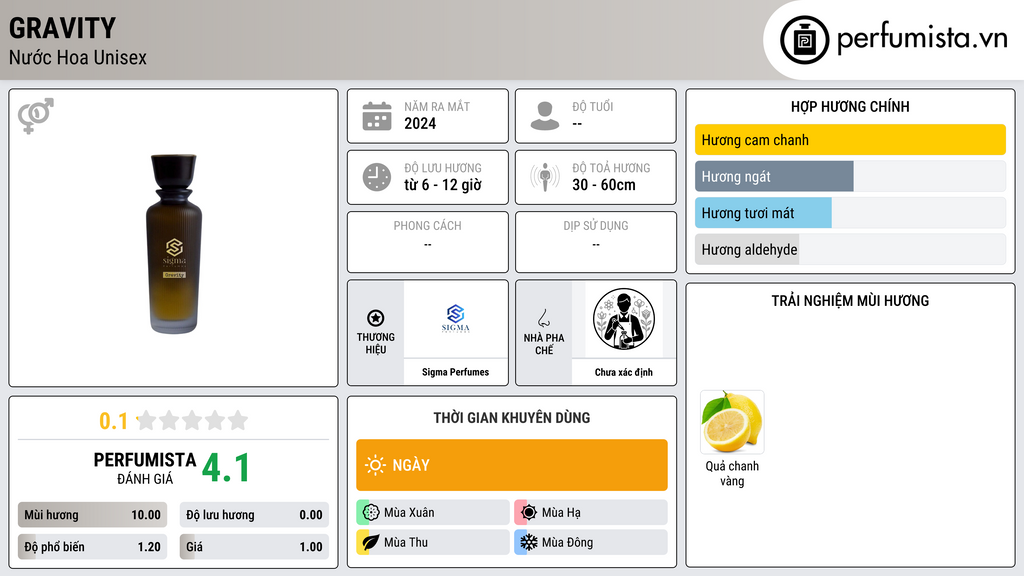The image size is (1024, 576).
Task: Click the clock icon for longevity
Action: click(x=377, y=177)
